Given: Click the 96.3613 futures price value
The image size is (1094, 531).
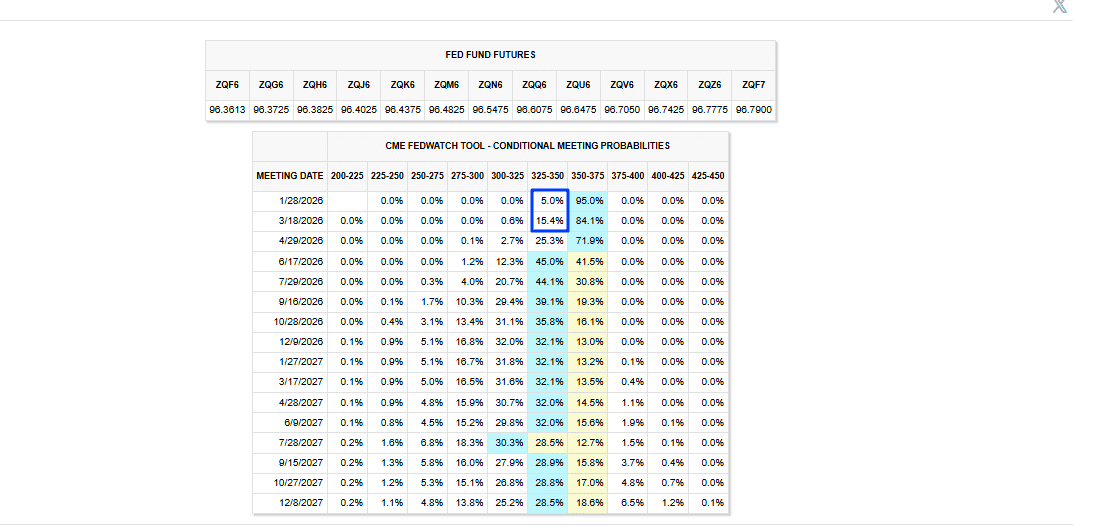Looking at the screenshot, I should 227,109.
